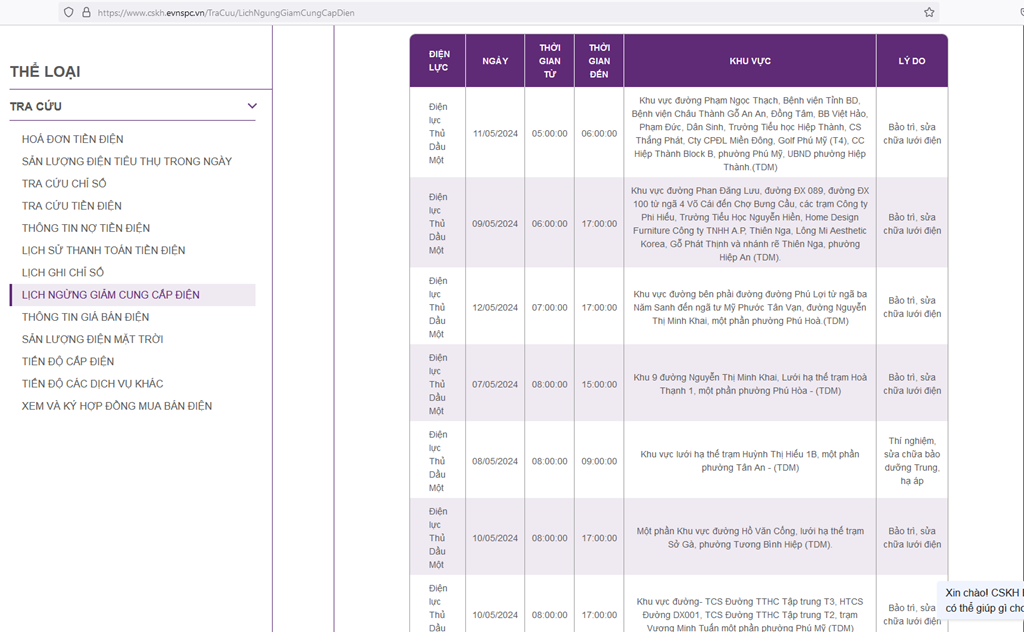The image size is (1024, 632).
Task: Click the KHU VỰC column header
Action: [x=750, y=61]
